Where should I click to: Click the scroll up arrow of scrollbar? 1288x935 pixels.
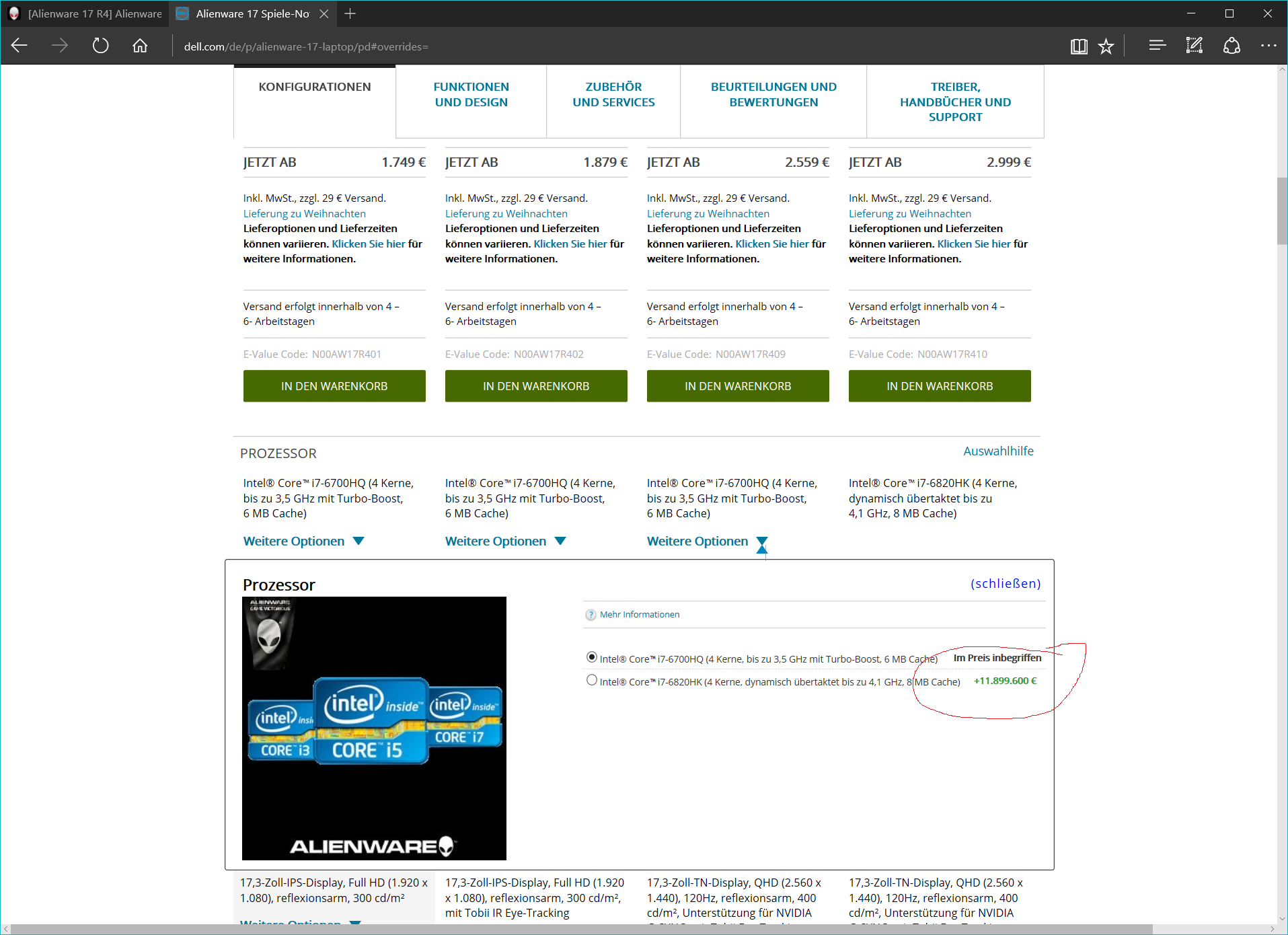[x=1282, y=69]
